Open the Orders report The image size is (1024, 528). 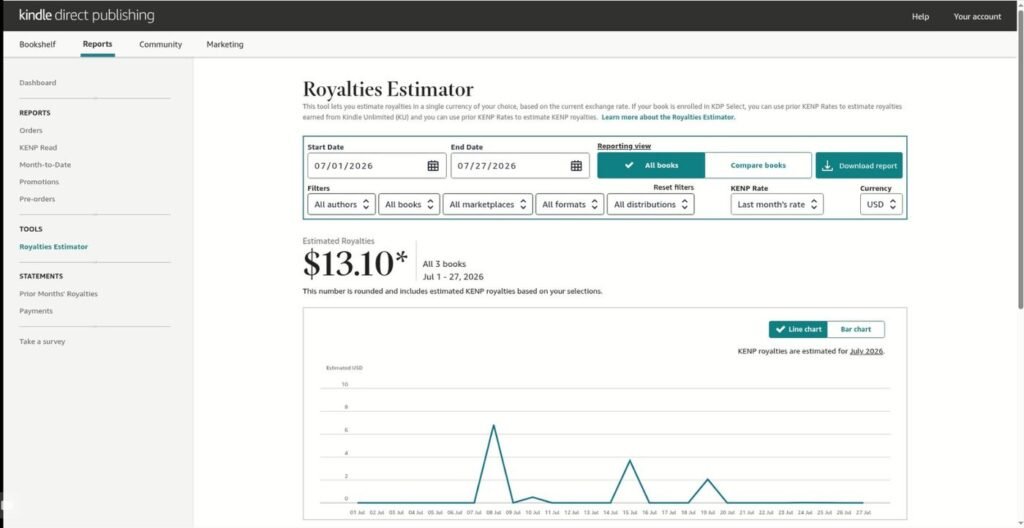point(31,131)
